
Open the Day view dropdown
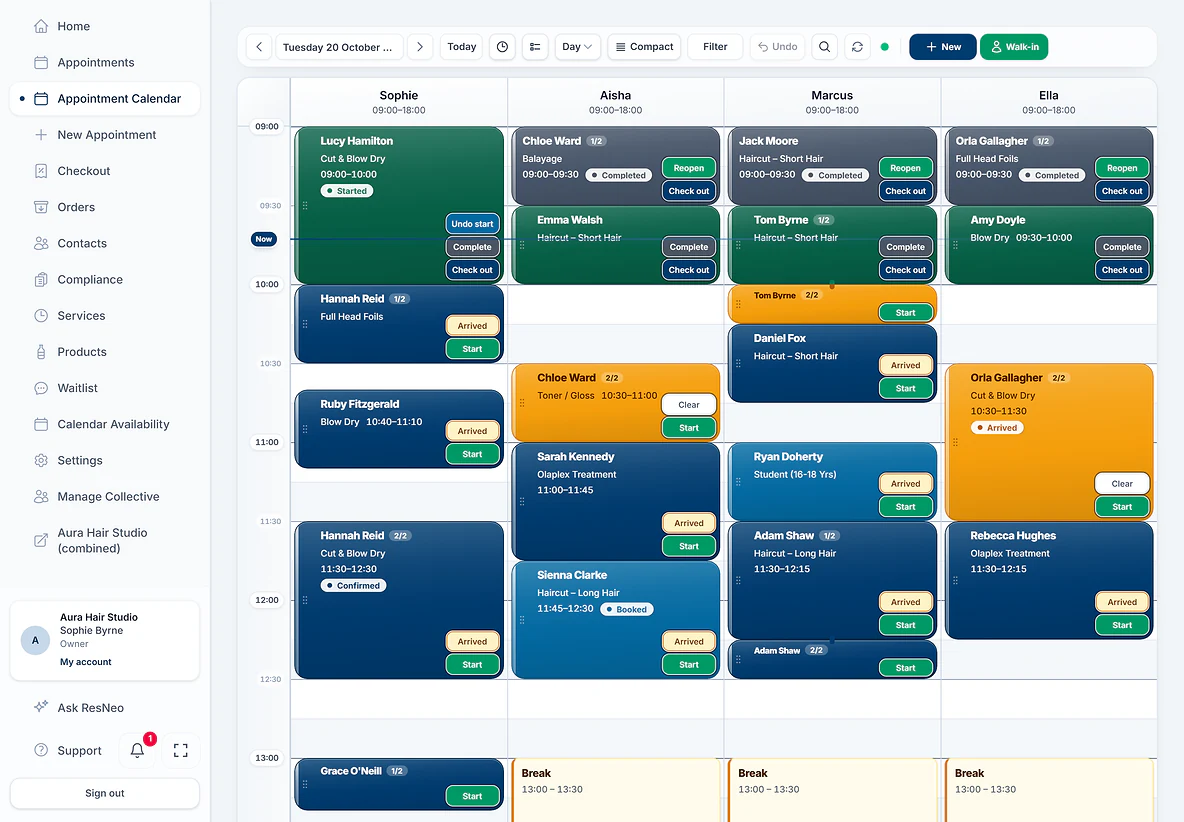pos(578,47)
